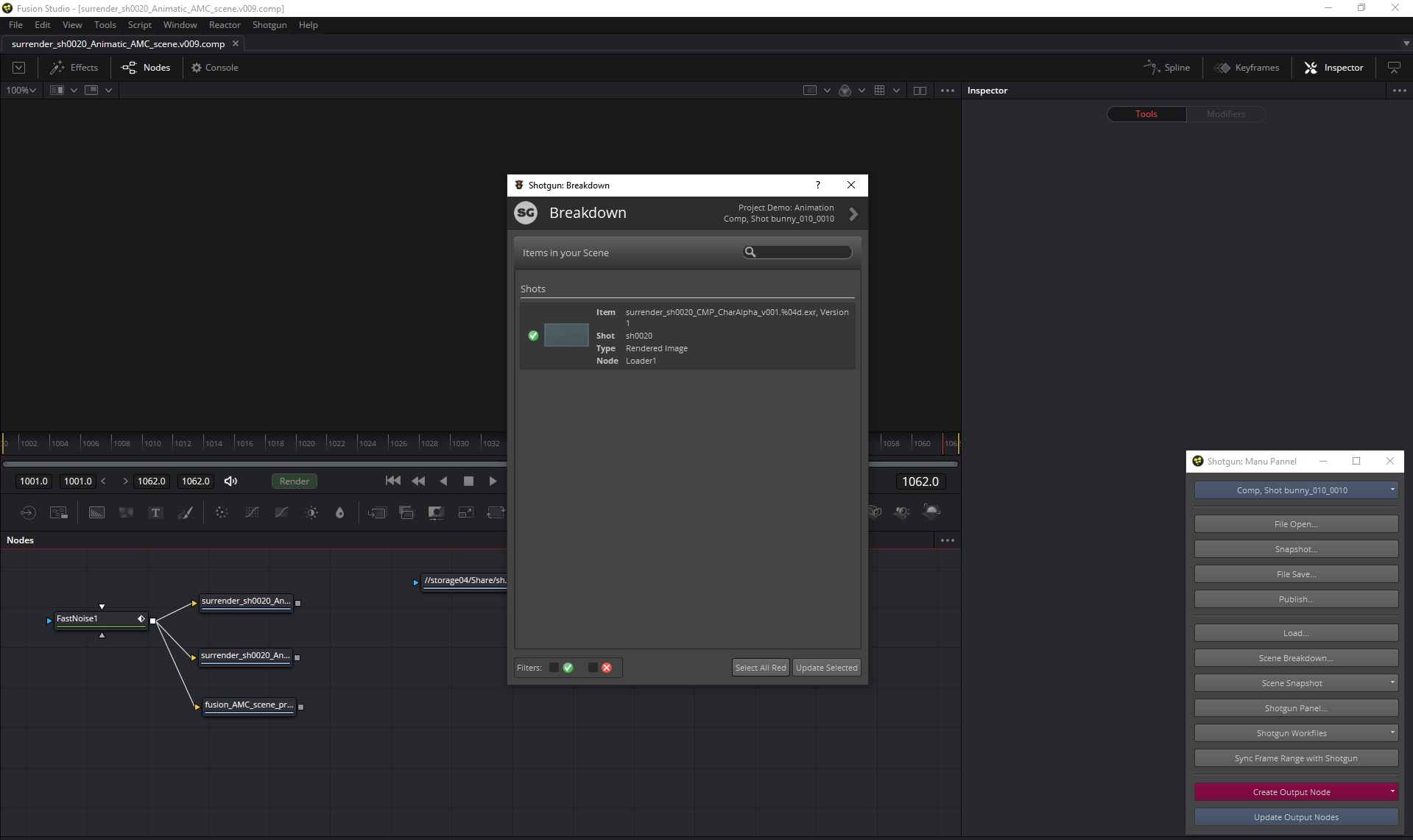Add a Merge tool
This screenshot has height=840, width=1413.
[x=377, y=512]
